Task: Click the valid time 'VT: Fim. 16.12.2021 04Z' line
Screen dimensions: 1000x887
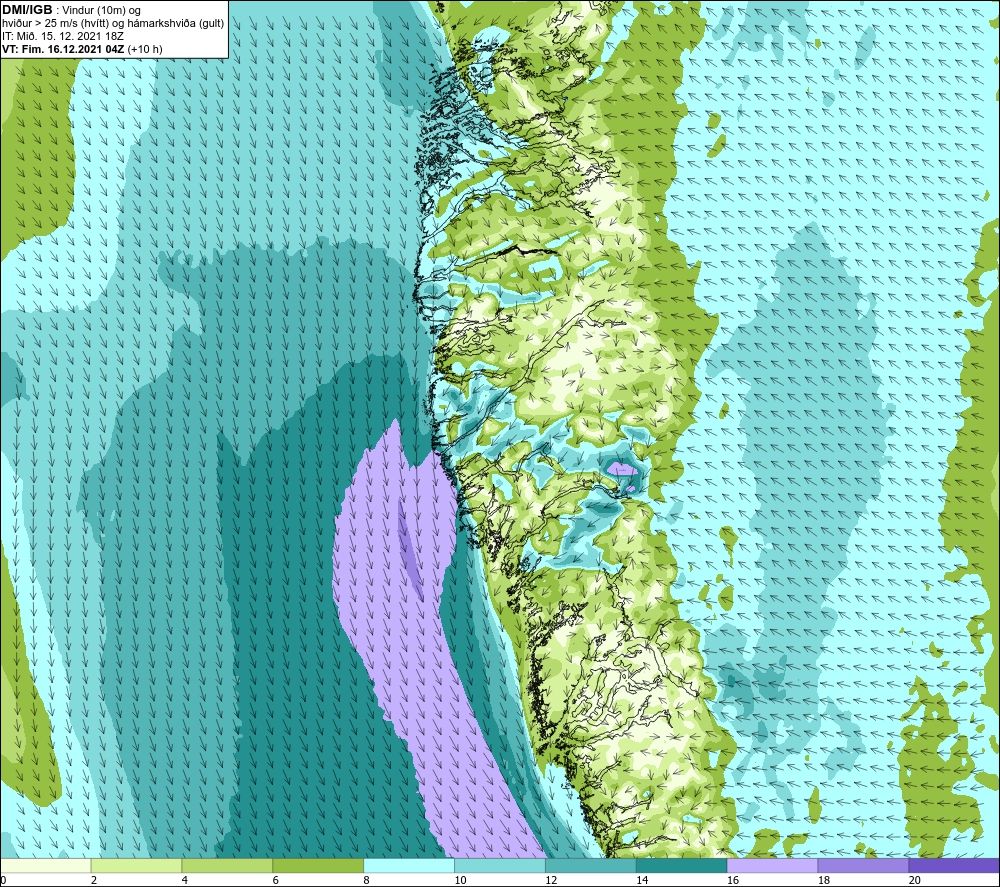Action: (82, 49)
